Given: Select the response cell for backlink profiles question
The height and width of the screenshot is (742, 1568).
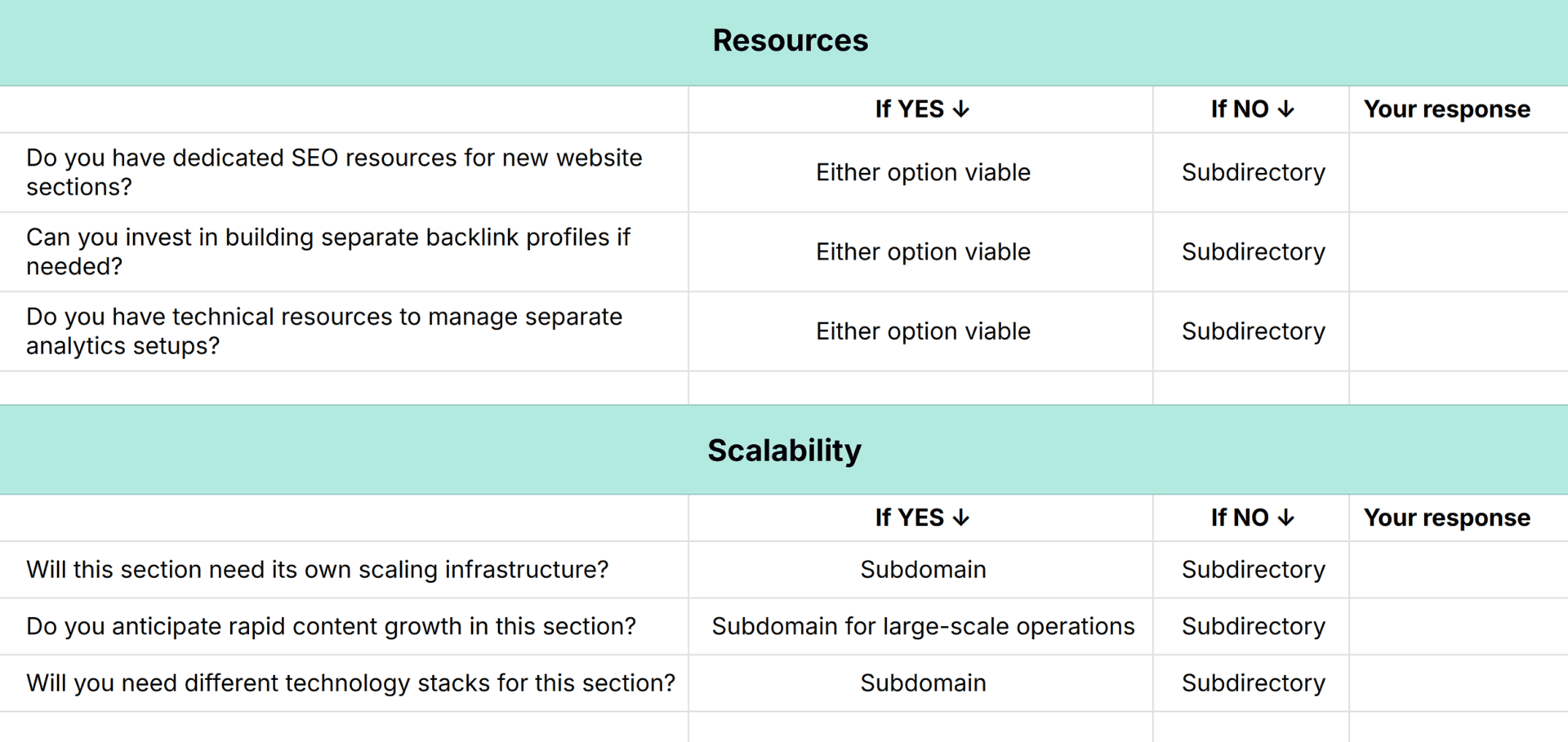Looking at the screenshot, I should pyautogui.click(x=1459, y=251).
